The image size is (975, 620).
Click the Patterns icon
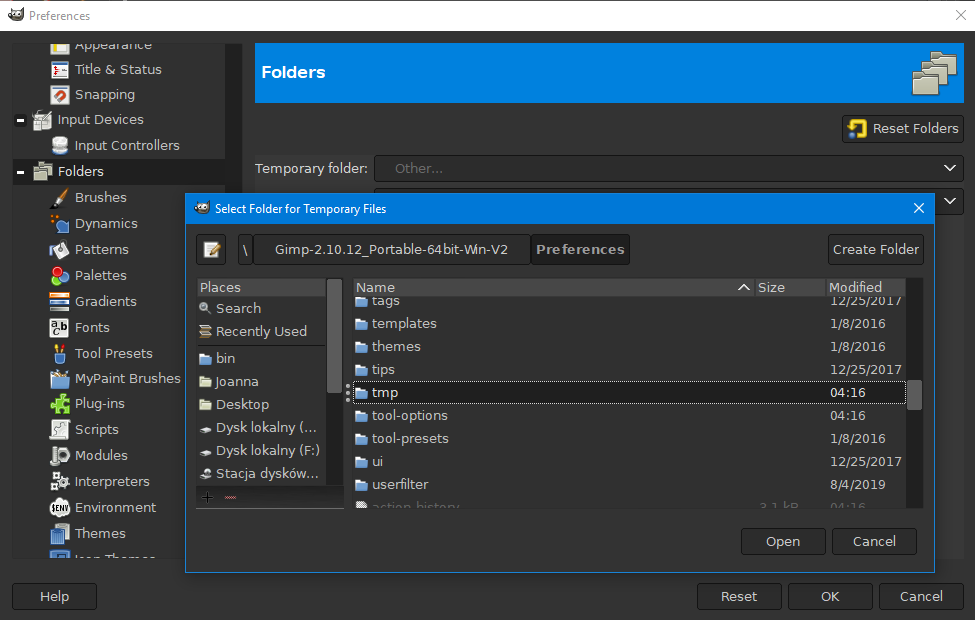pyautogui.click(x=60, y=250)
